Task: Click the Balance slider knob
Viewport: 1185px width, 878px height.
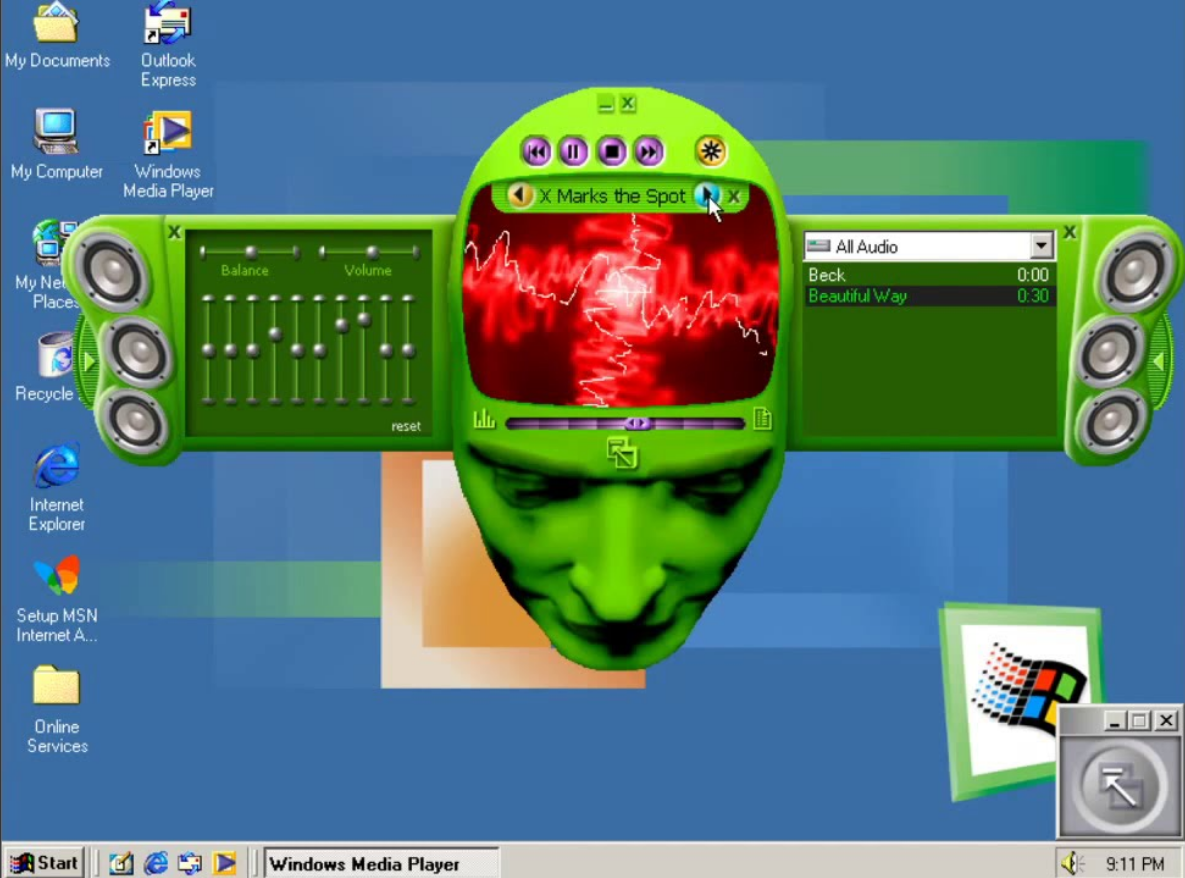Action: (x=250, y=252)
